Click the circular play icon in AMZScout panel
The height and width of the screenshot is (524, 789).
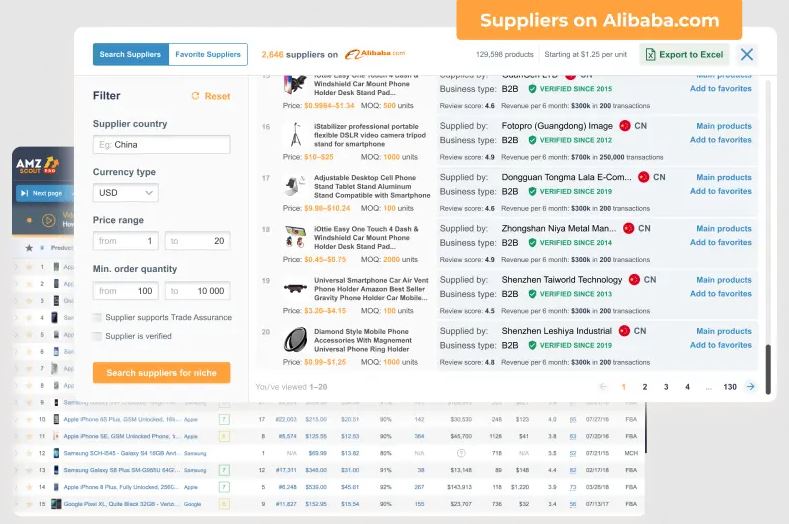click(x=48, y=220)
